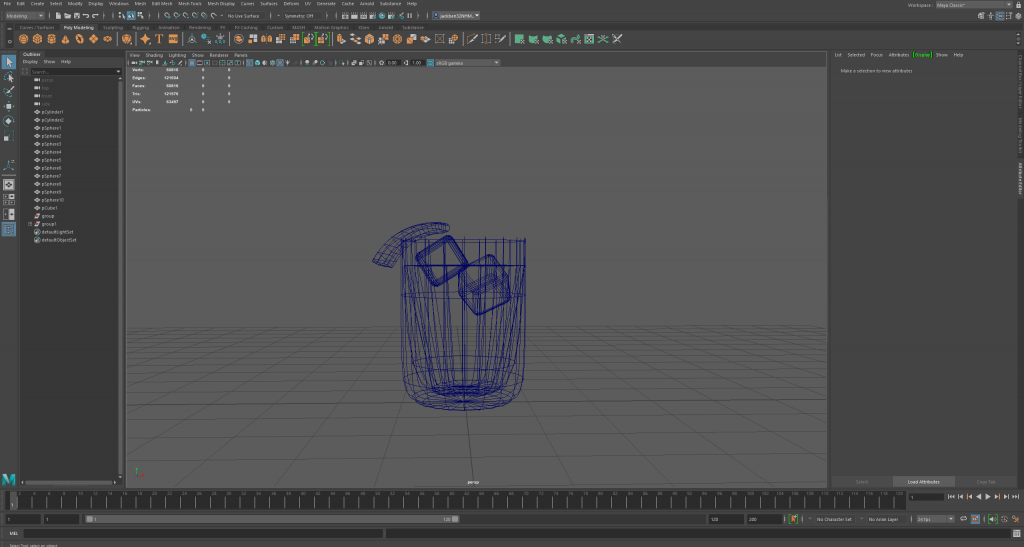Click the polygon cube shelf icon
This screenshot has height=547, width=1024.
pyautogui.click(x=38, y=39)
